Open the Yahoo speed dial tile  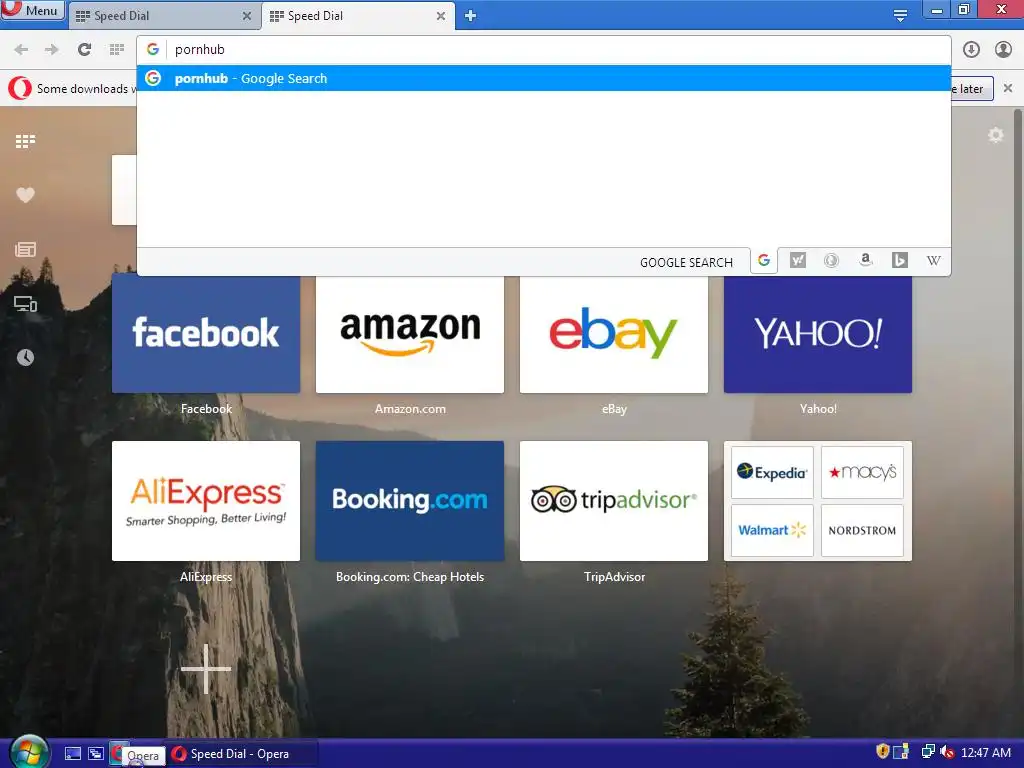pyautogui.click(x=818, y=334)
